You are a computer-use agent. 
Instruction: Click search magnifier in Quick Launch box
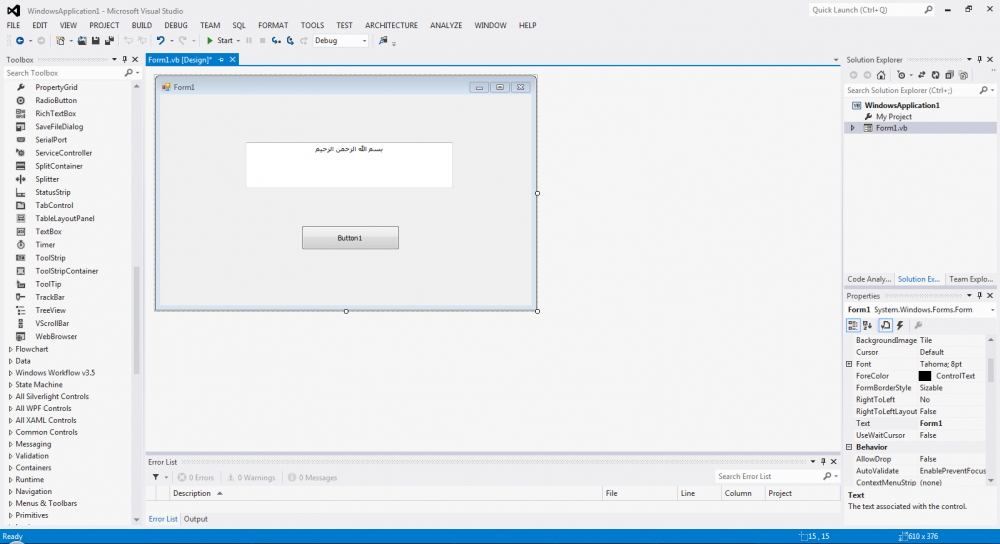click(x=928, y=10)
